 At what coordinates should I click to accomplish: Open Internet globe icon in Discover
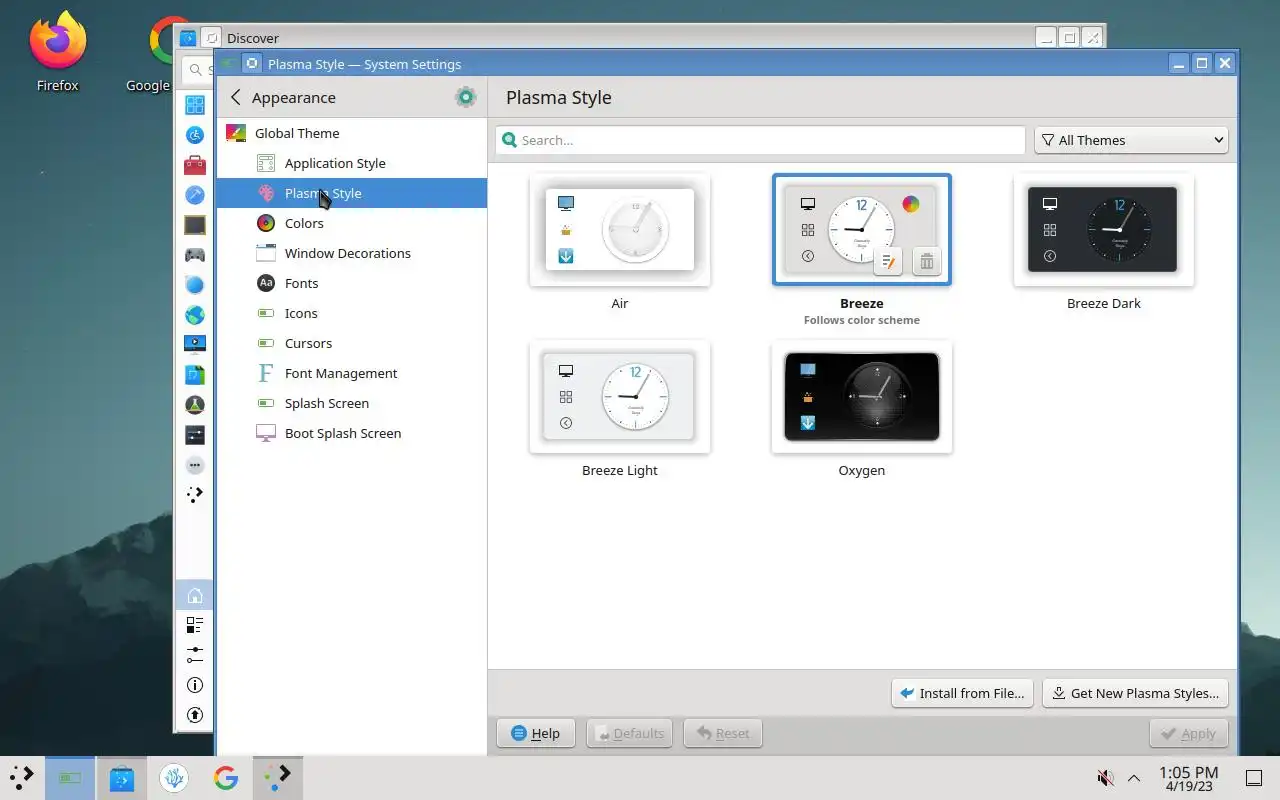(x=195, y=315)
